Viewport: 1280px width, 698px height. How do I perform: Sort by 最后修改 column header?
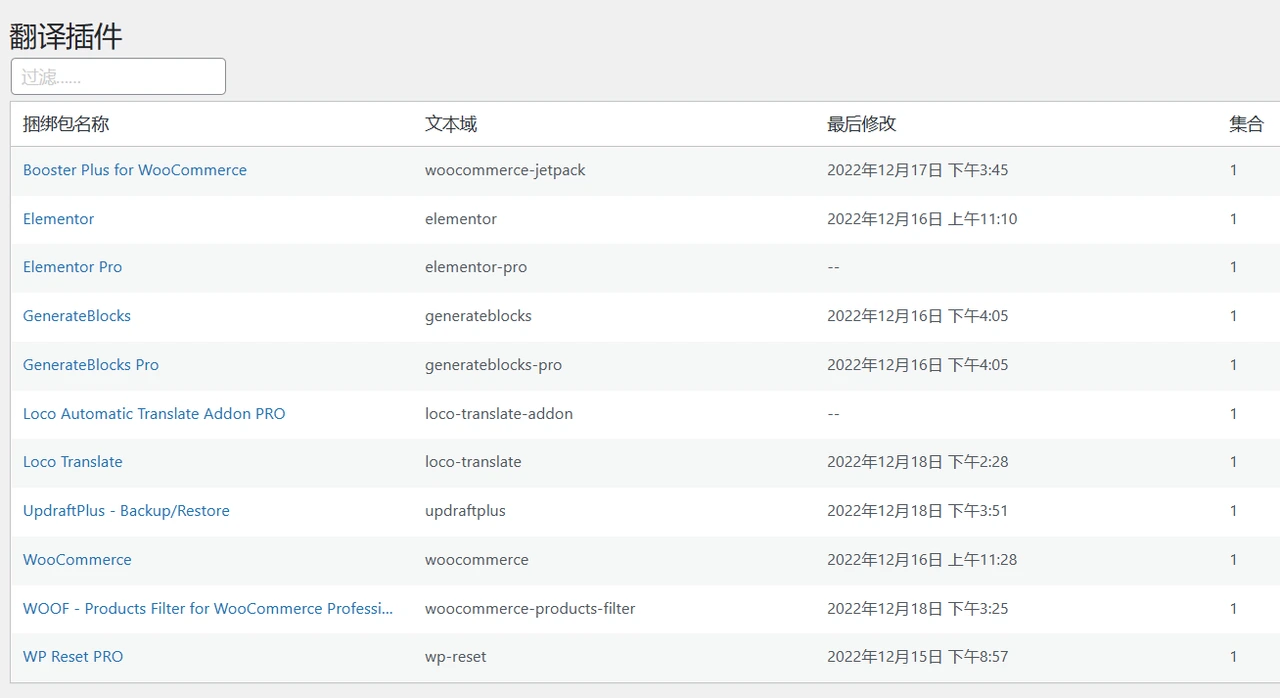[x=861, y=124]
